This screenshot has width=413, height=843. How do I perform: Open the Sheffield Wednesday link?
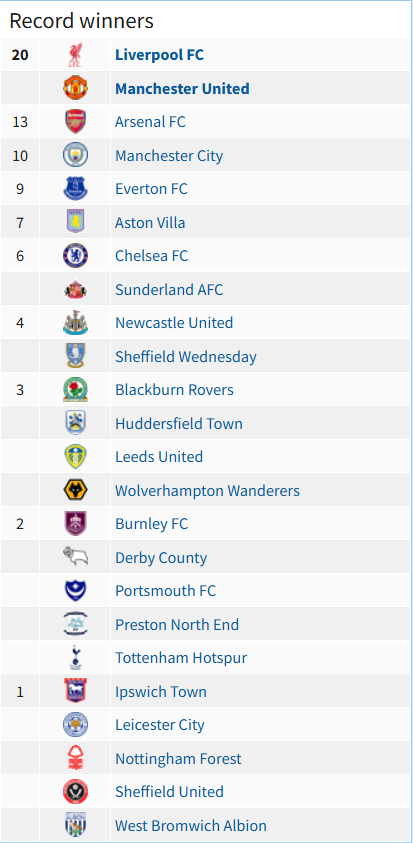coord(186,356)
